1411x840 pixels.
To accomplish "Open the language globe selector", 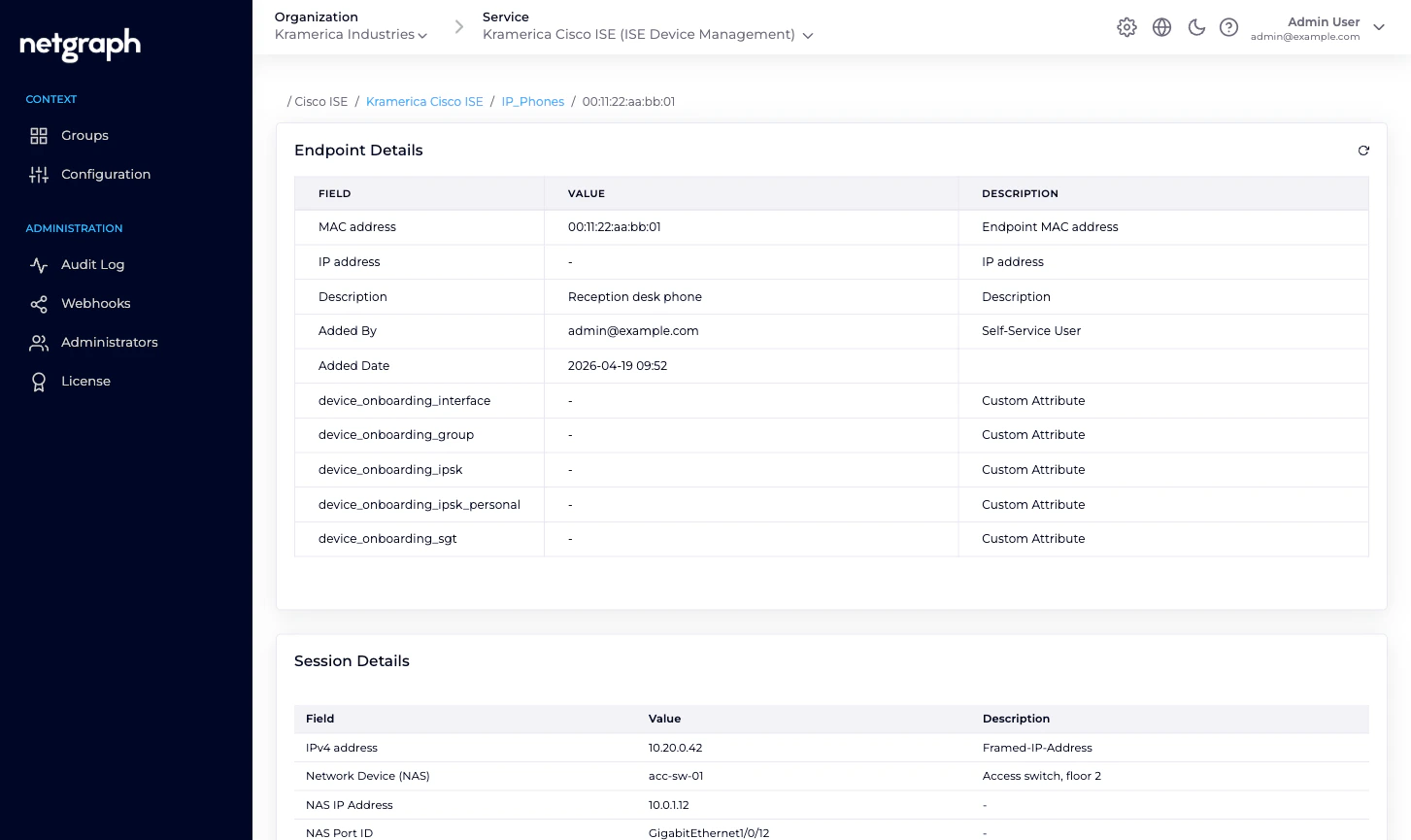I will coord(1161,27).
